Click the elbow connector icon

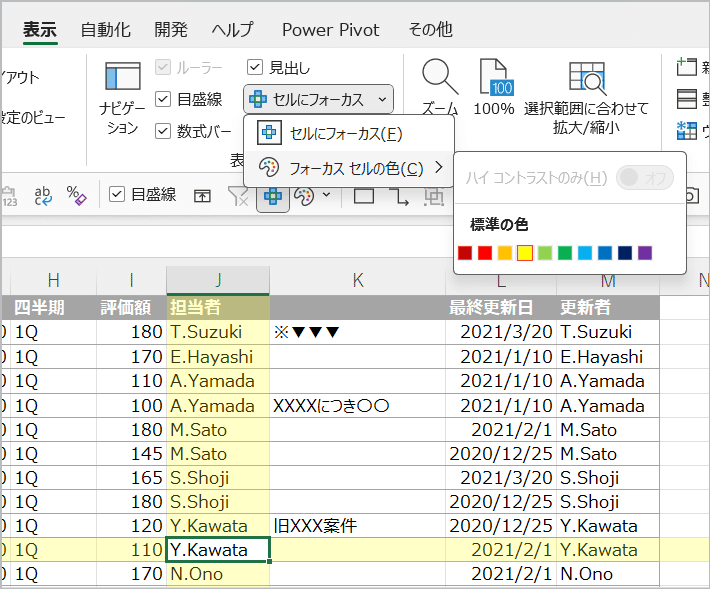click(x=399, y=196)
